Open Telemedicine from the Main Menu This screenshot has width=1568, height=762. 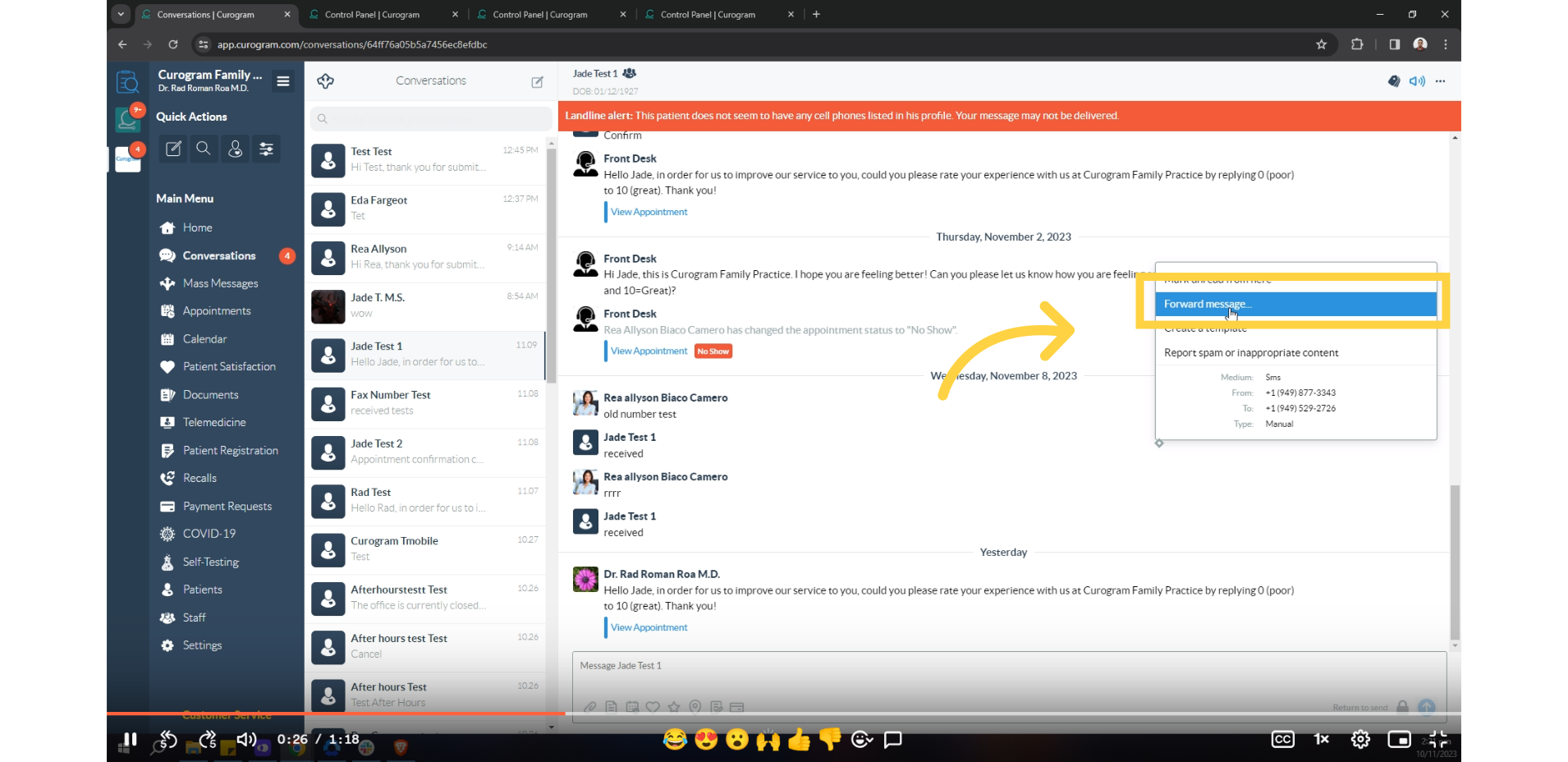coord(214,422)
